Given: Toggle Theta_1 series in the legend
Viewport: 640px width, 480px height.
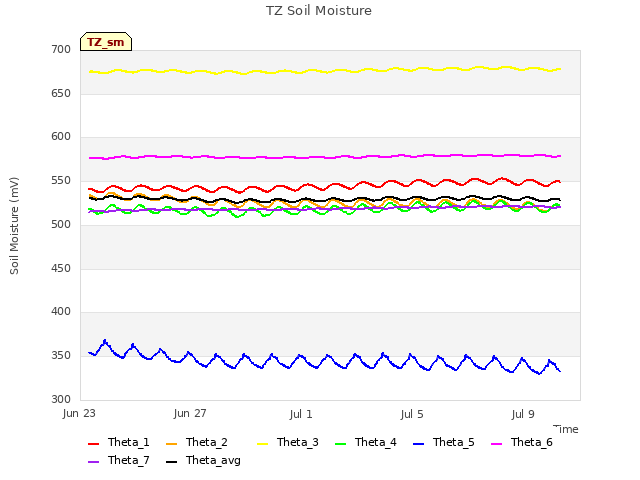Looking at the screenshot, I should point(119,442).
